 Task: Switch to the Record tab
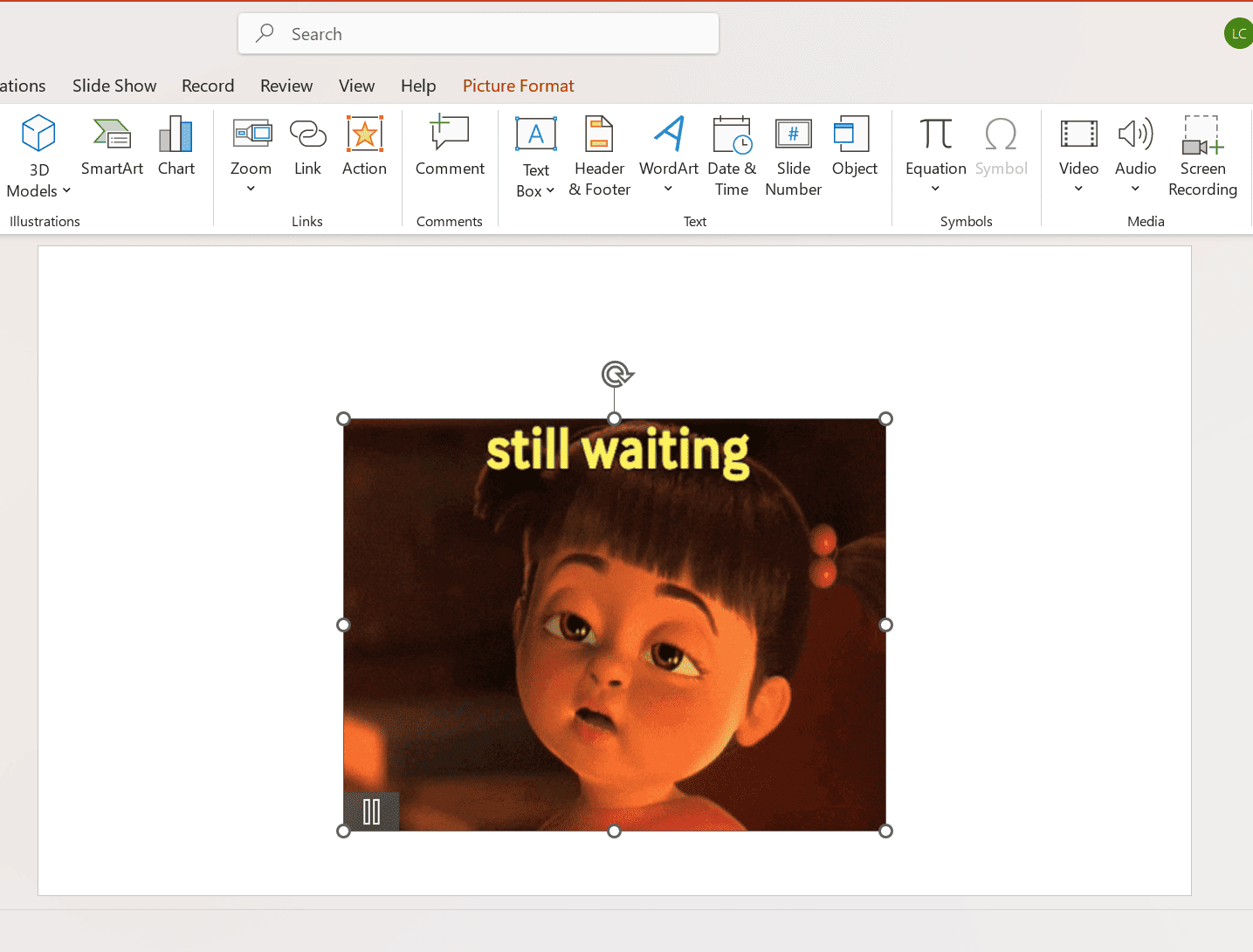(x=208, y=86)
